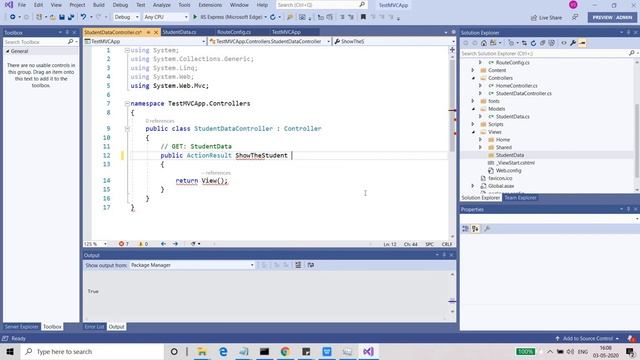Open Any CPU platform dropdown

coord(166,17)
